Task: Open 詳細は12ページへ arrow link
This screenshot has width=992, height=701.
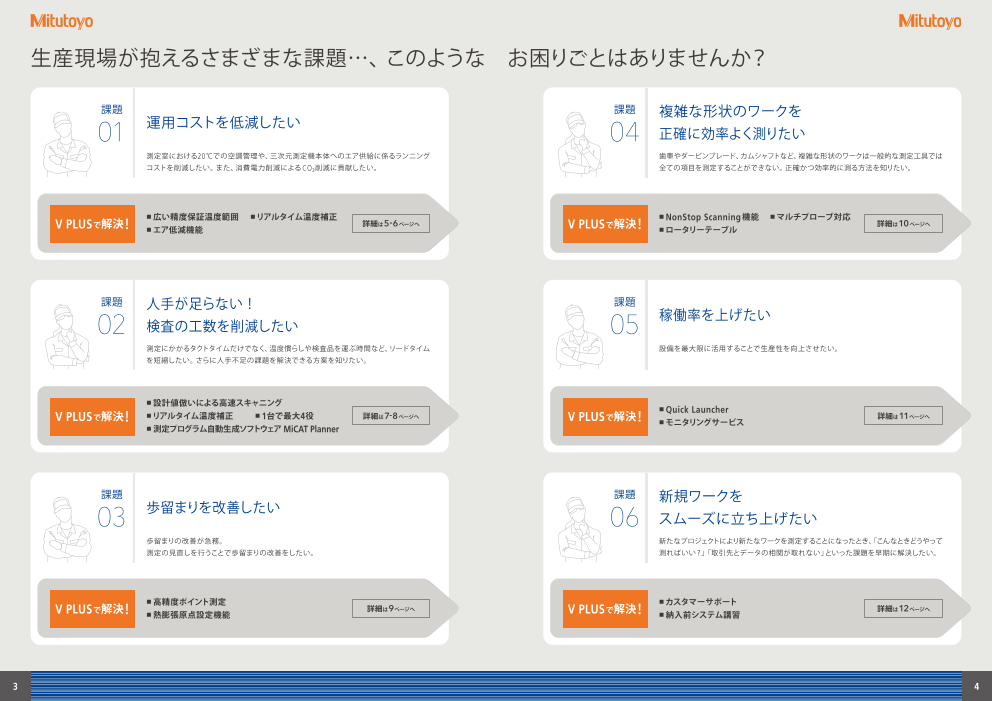Action: (x=903, y=608)
